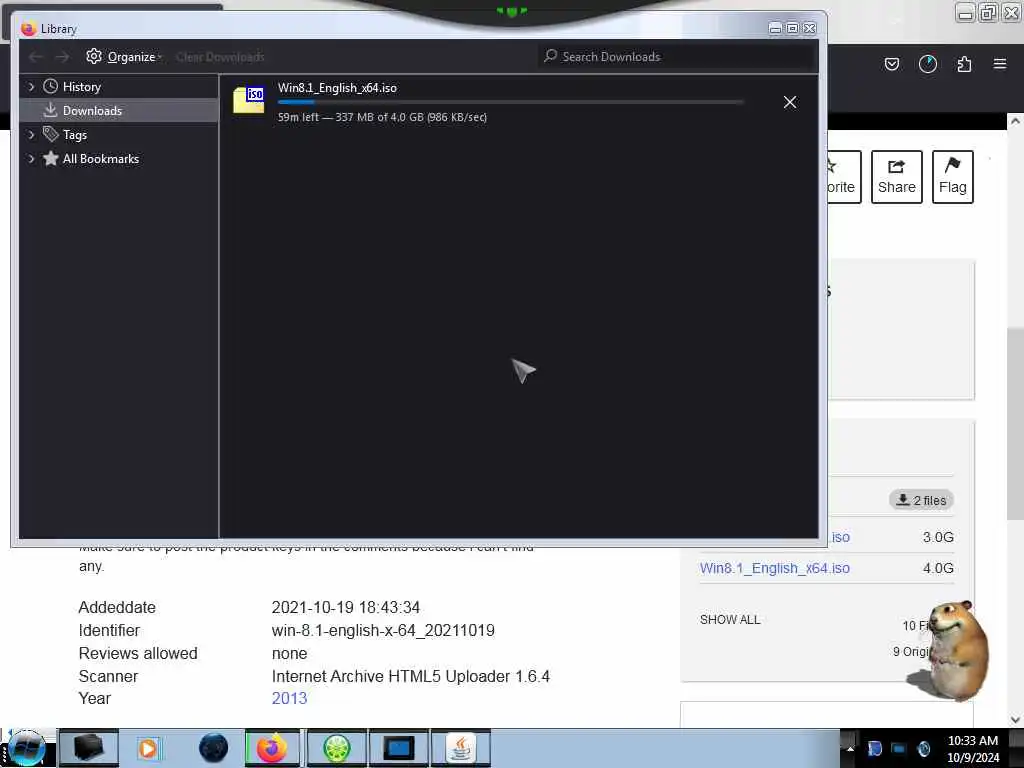Select the identifier win-8.1-english-x-64_20211019 text

pos(383,630)
